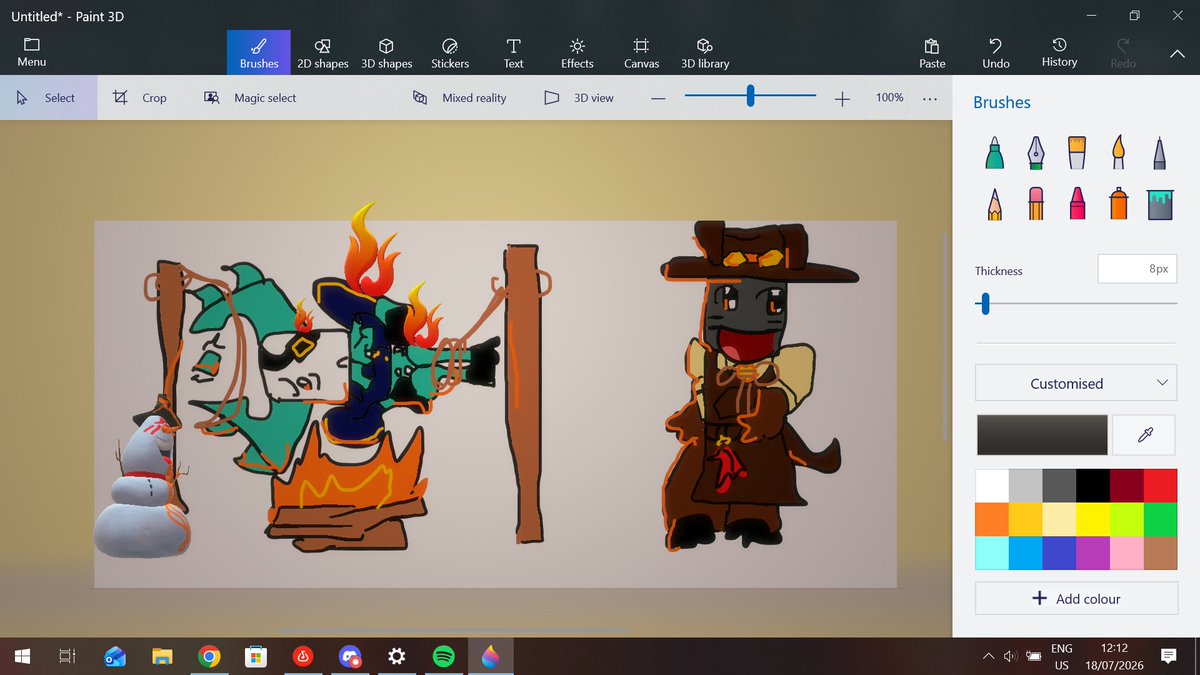Open the Menu folder
This screenshot has height=675, width=1200.
(31, 53)
